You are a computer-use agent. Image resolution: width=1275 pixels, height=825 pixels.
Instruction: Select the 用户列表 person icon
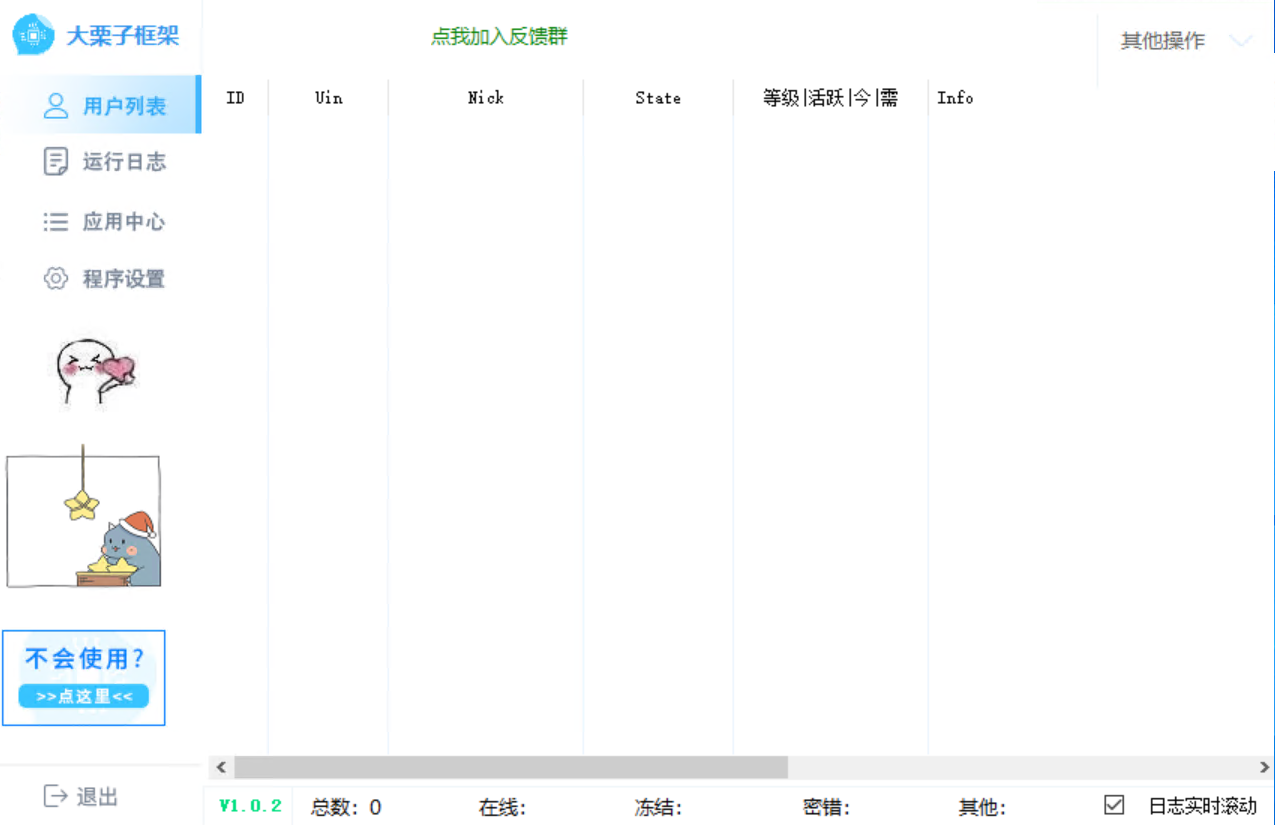point(58,105)
